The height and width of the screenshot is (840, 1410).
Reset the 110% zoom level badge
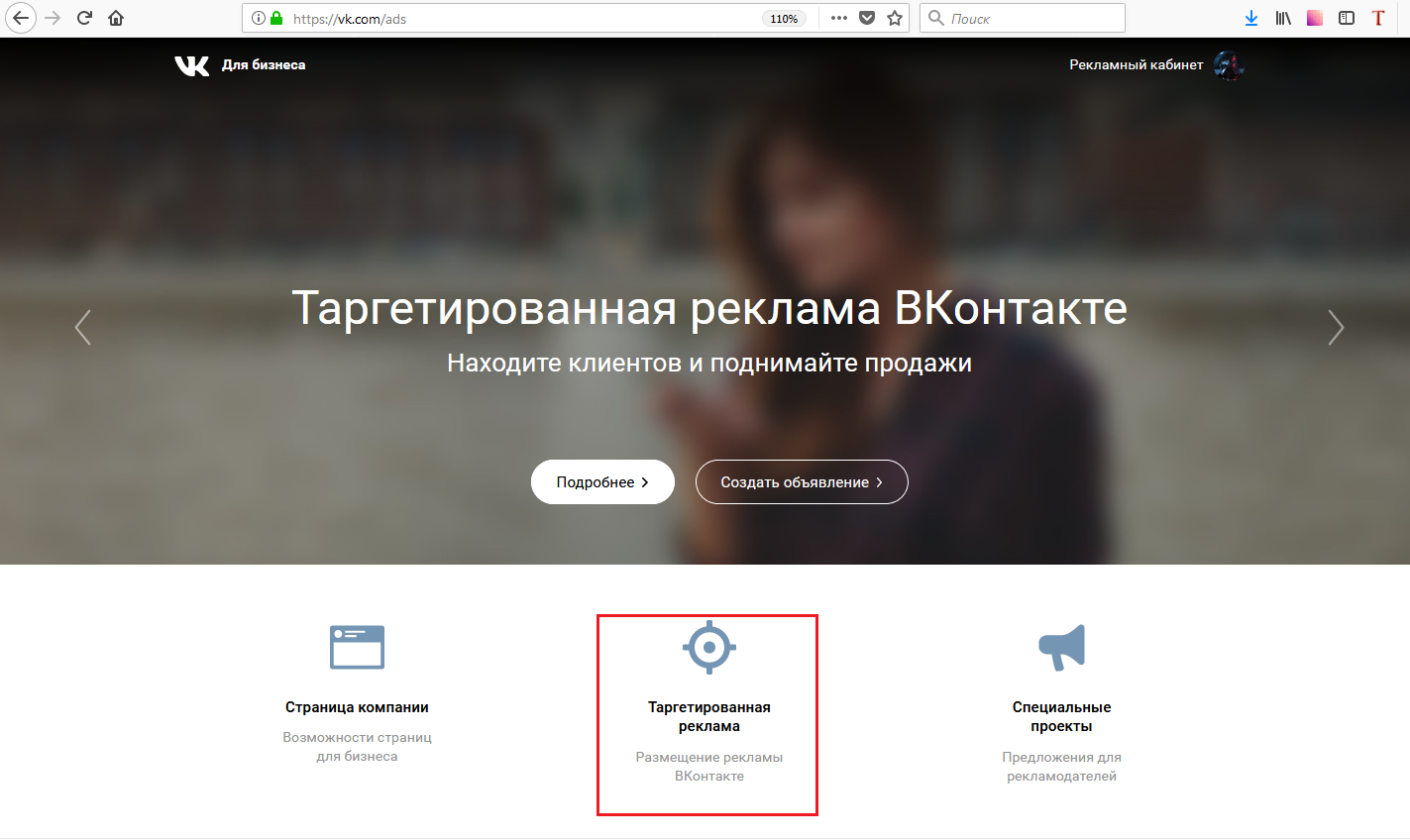point(784,18)
